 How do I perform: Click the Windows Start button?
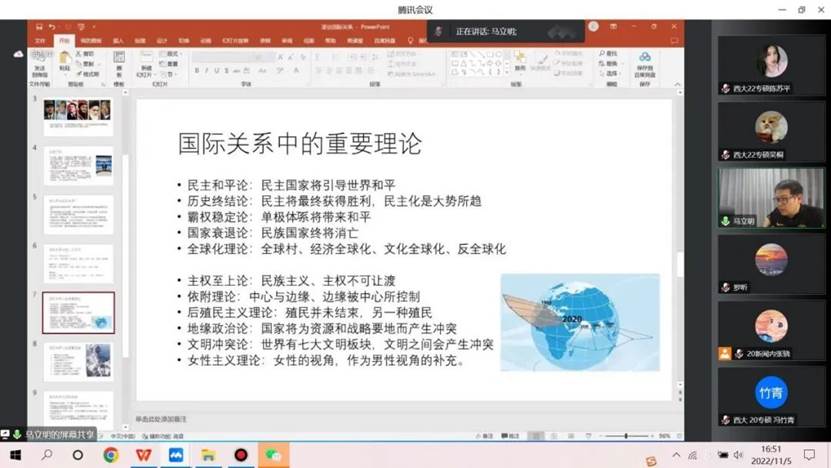pyautogui.click(x=14, y=455)
